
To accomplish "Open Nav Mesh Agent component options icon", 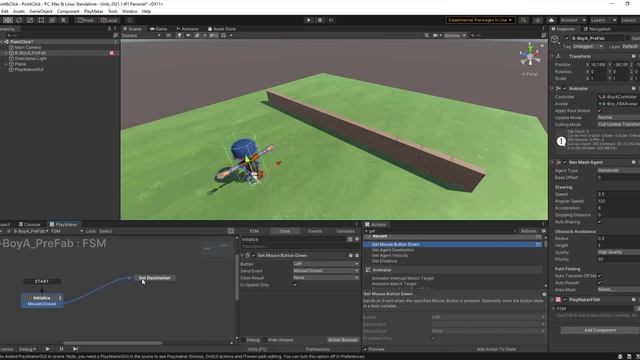I will click(633, 162).
